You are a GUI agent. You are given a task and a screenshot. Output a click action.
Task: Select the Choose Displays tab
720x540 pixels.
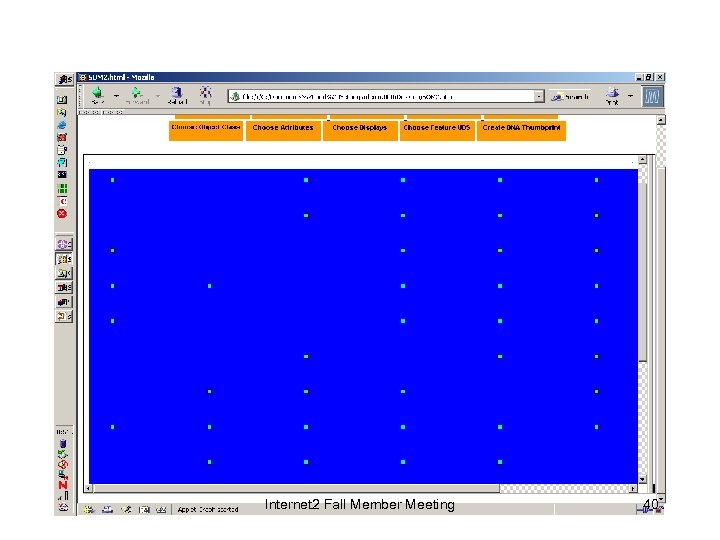click(360, 130)
